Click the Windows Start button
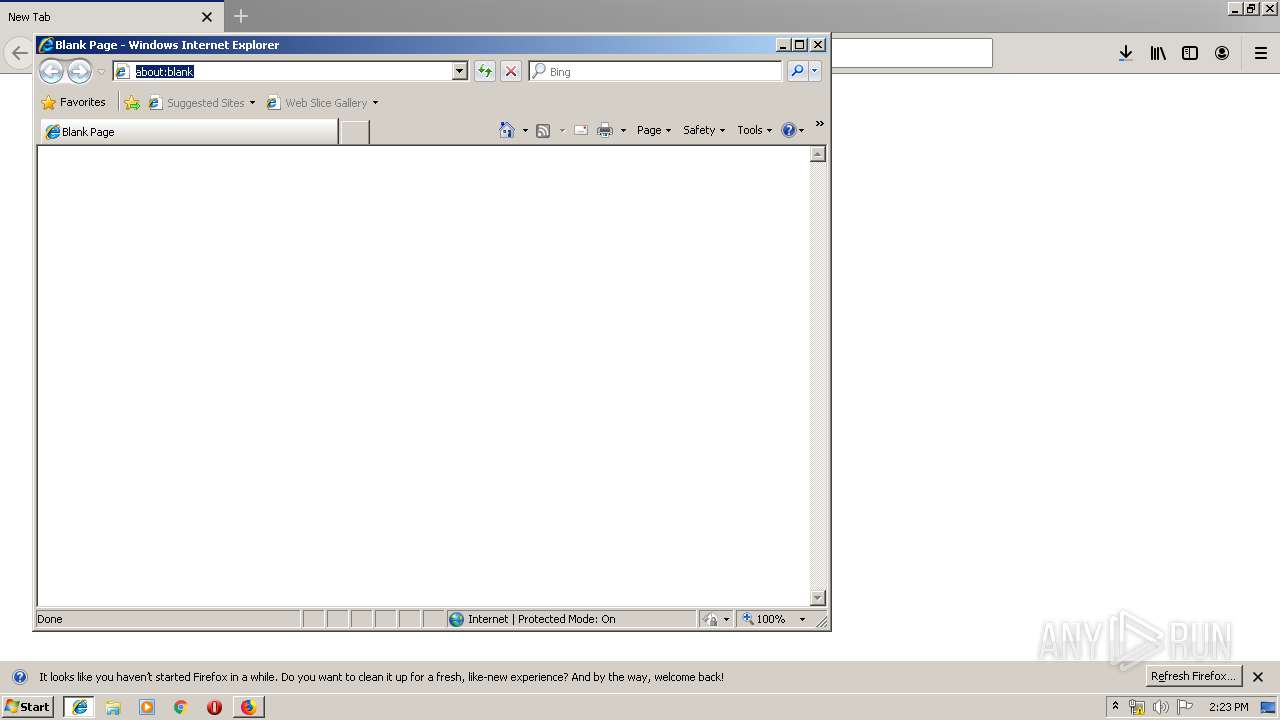Viewport: 1280px width, 720px height. click(x=28, y=706)
